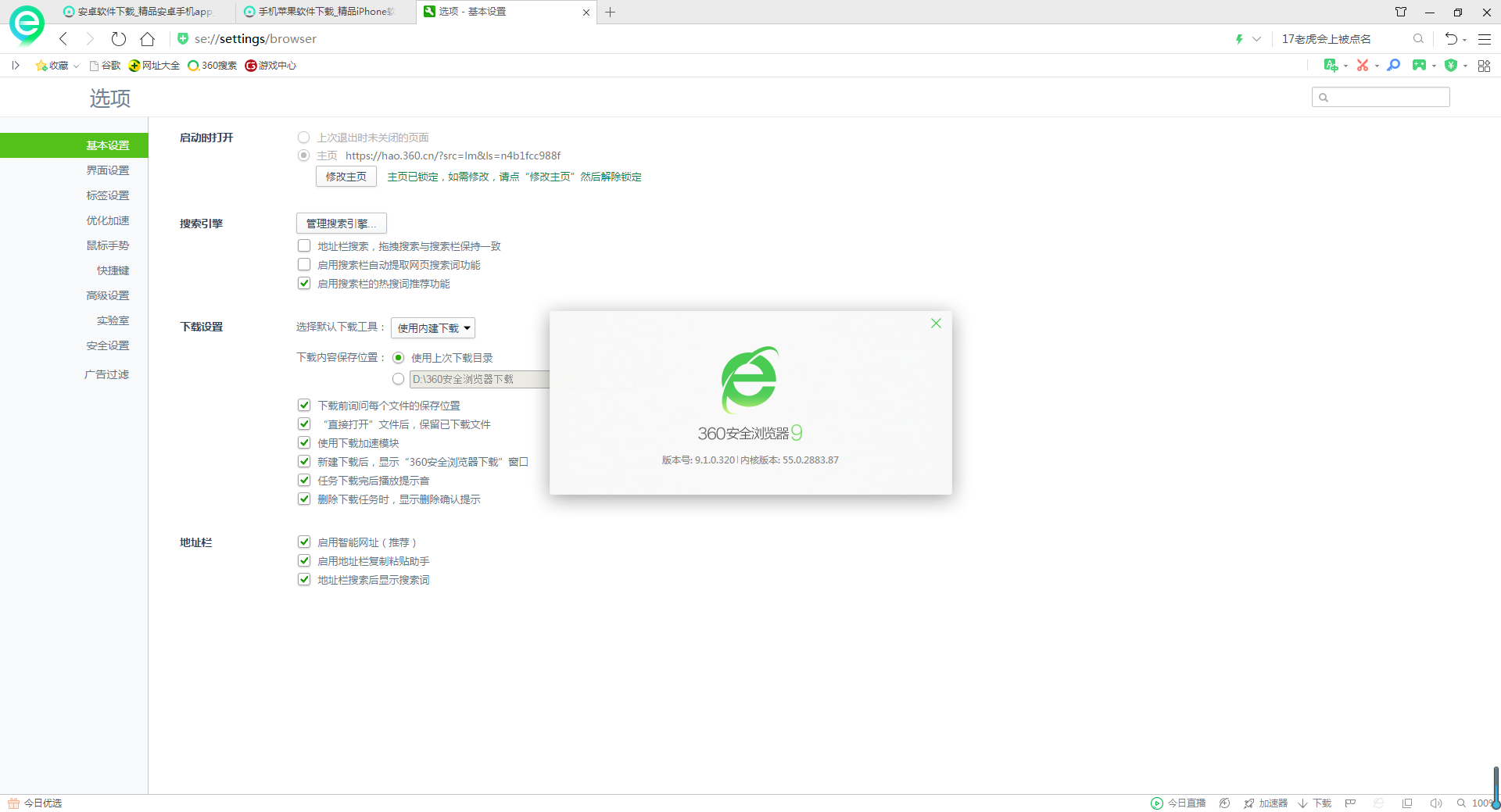Select 使用上次下载目录 radio button
This screenshot has height=812, width=1501.
[x=399, y=358]
